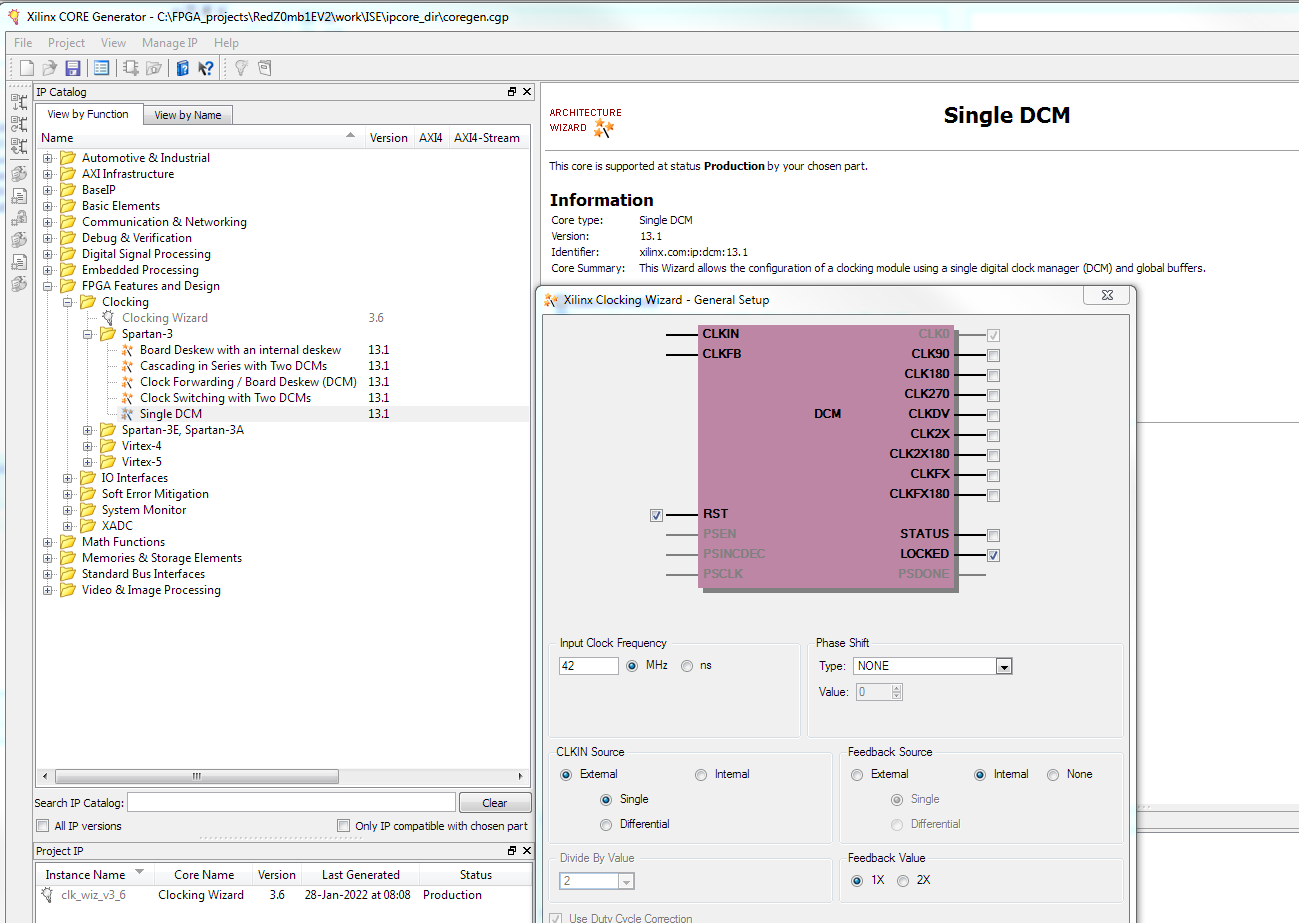Viewport: 1299px width, 923px height.
Task: Sort Project IP by Last Generated column
Action: 361,875
